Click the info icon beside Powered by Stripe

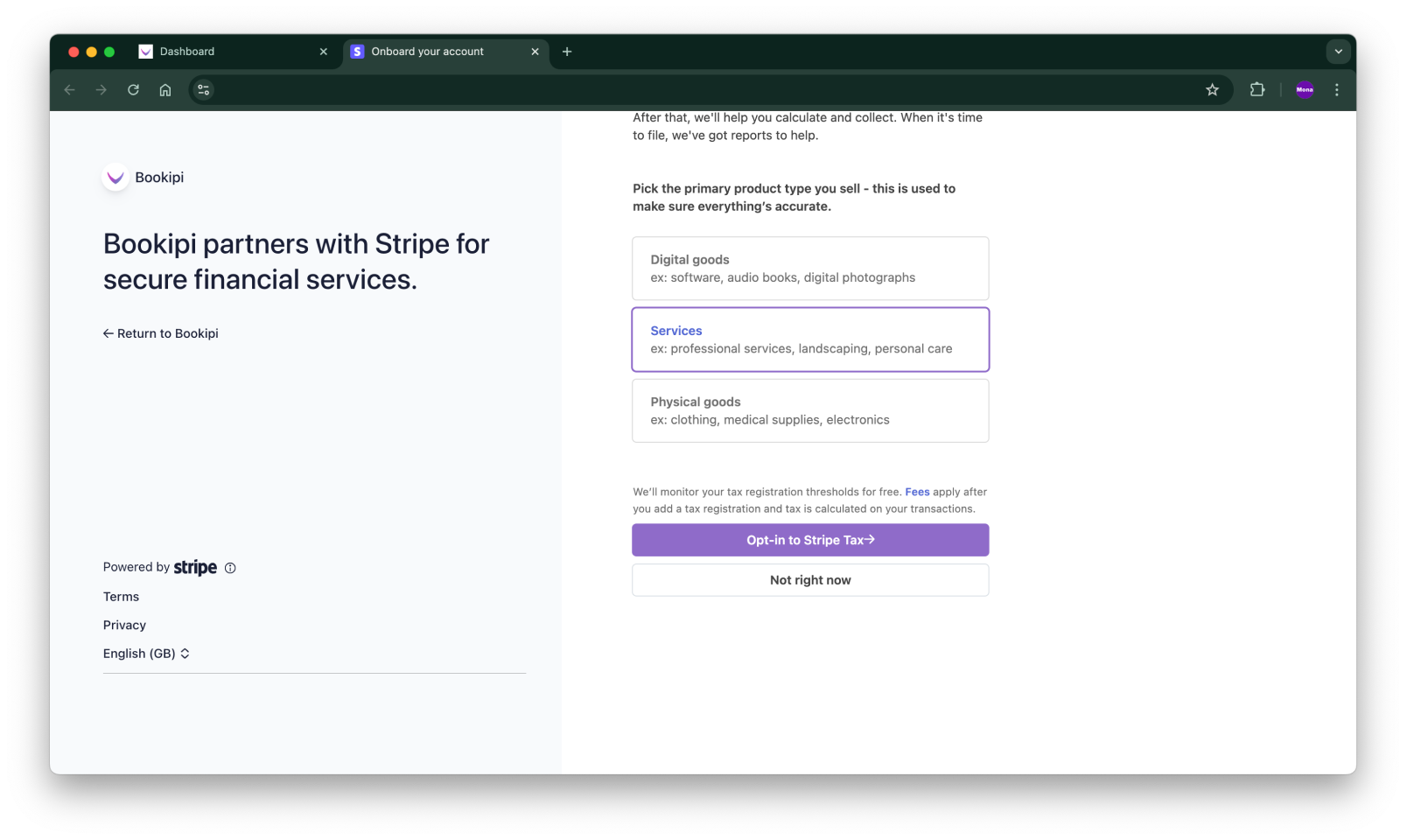tap(230, 568)
